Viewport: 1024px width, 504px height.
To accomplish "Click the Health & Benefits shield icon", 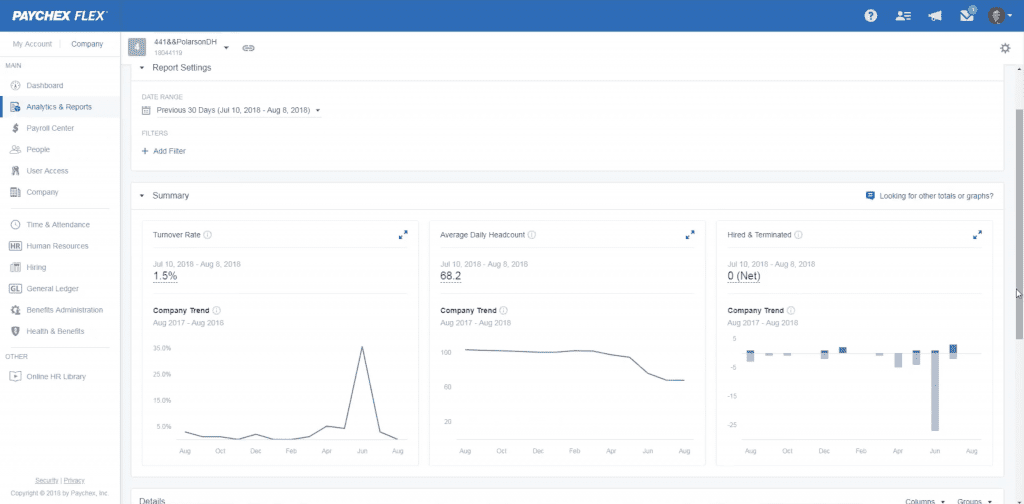I will 16,332.
